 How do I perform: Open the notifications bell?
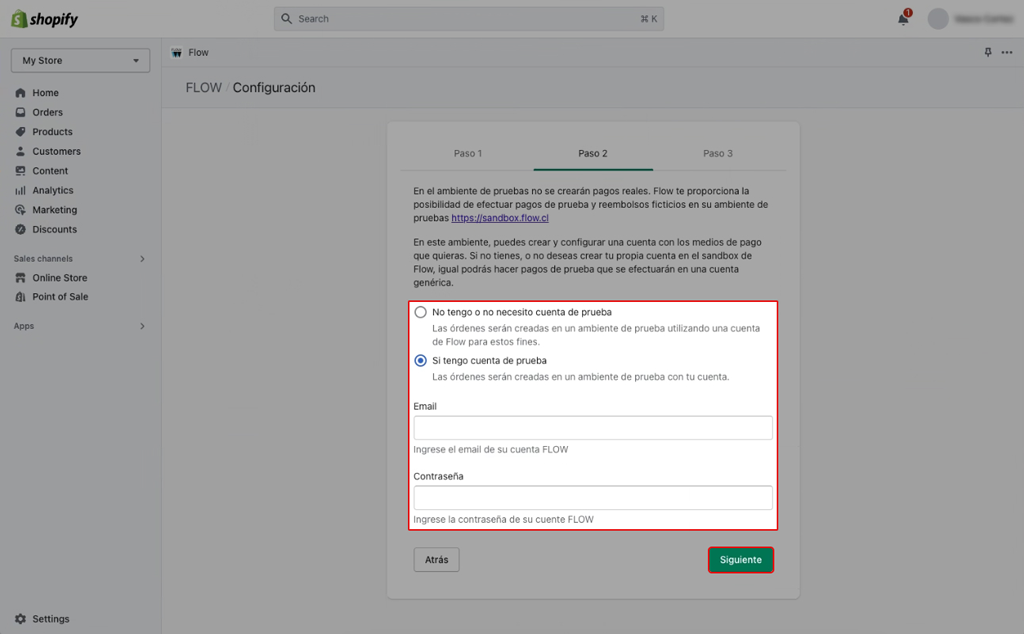[x=903, y=18]
